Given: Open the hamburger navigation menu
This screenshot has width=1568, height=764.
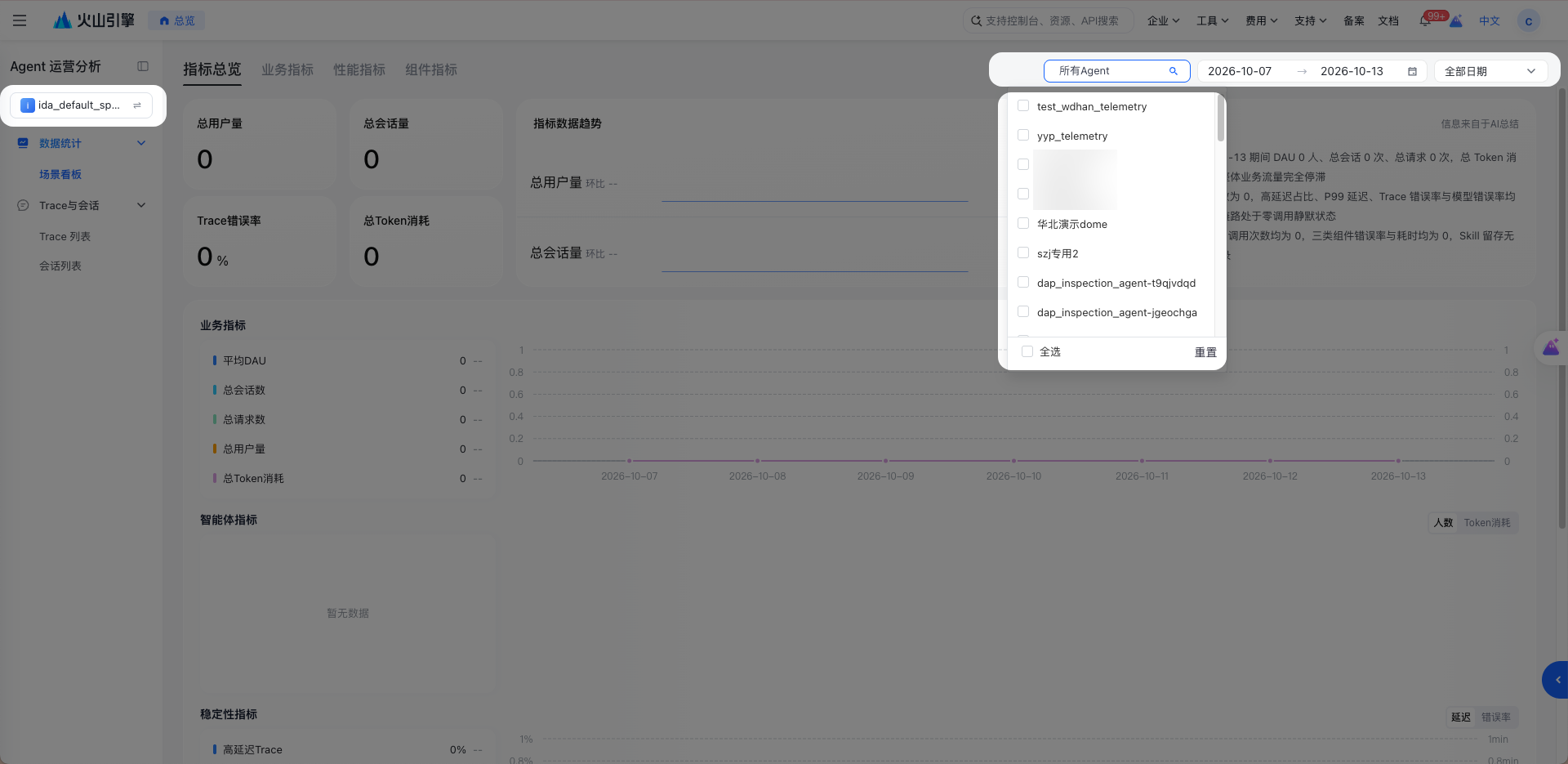Looking at the screenshot, I should tap(20, 20).
